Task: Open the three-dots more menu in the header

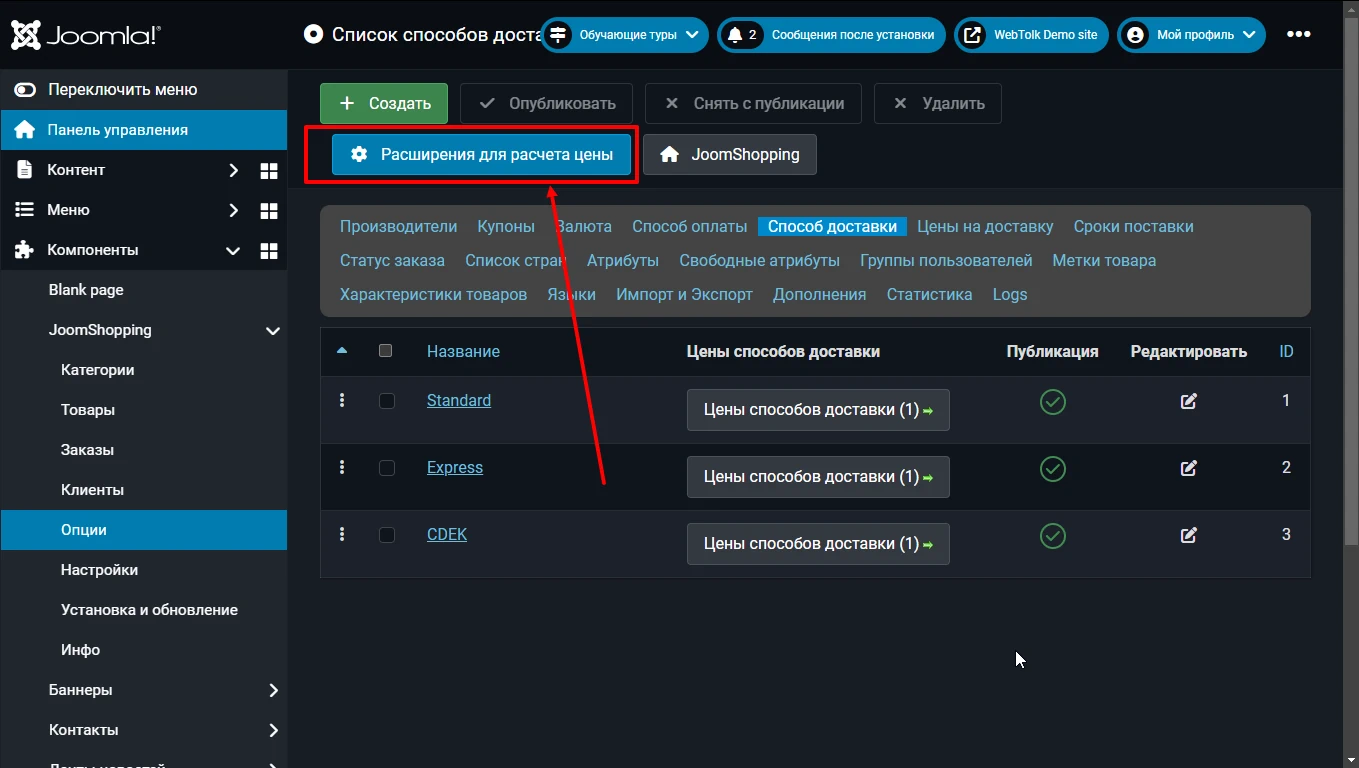Action: [1298, 35]
